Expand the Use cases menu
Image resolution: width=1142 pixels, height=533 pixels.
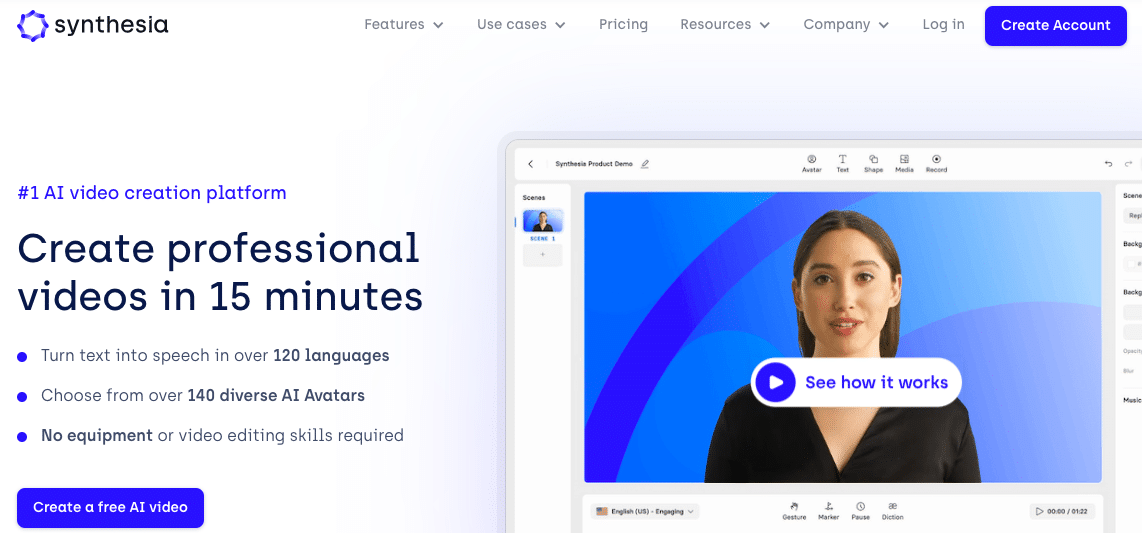point(521,25)
